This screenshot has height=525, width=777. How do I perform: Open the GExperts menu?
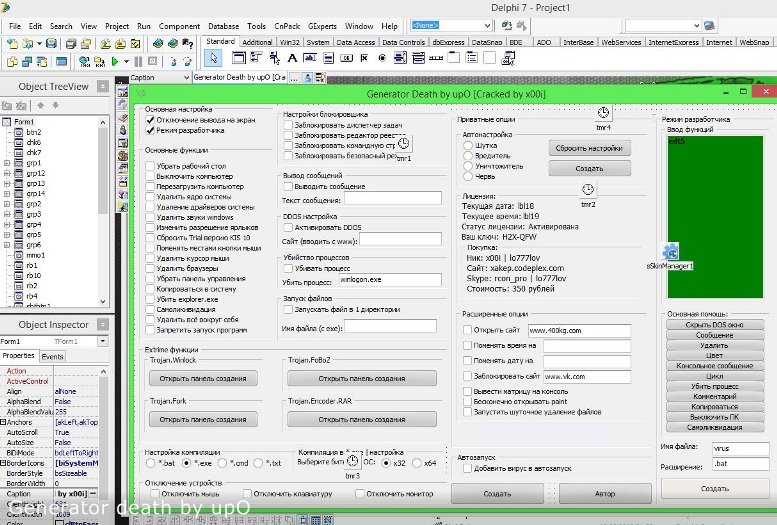[322, 26]
